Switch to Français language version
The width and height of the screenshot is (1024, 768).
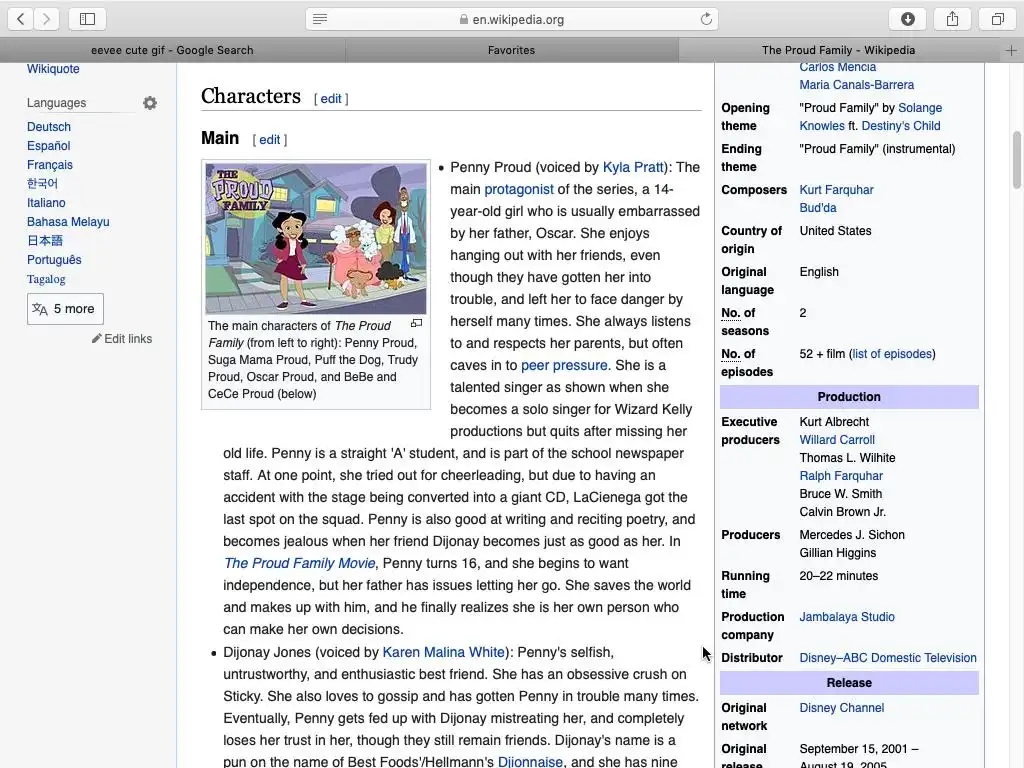tap(50, 165)
